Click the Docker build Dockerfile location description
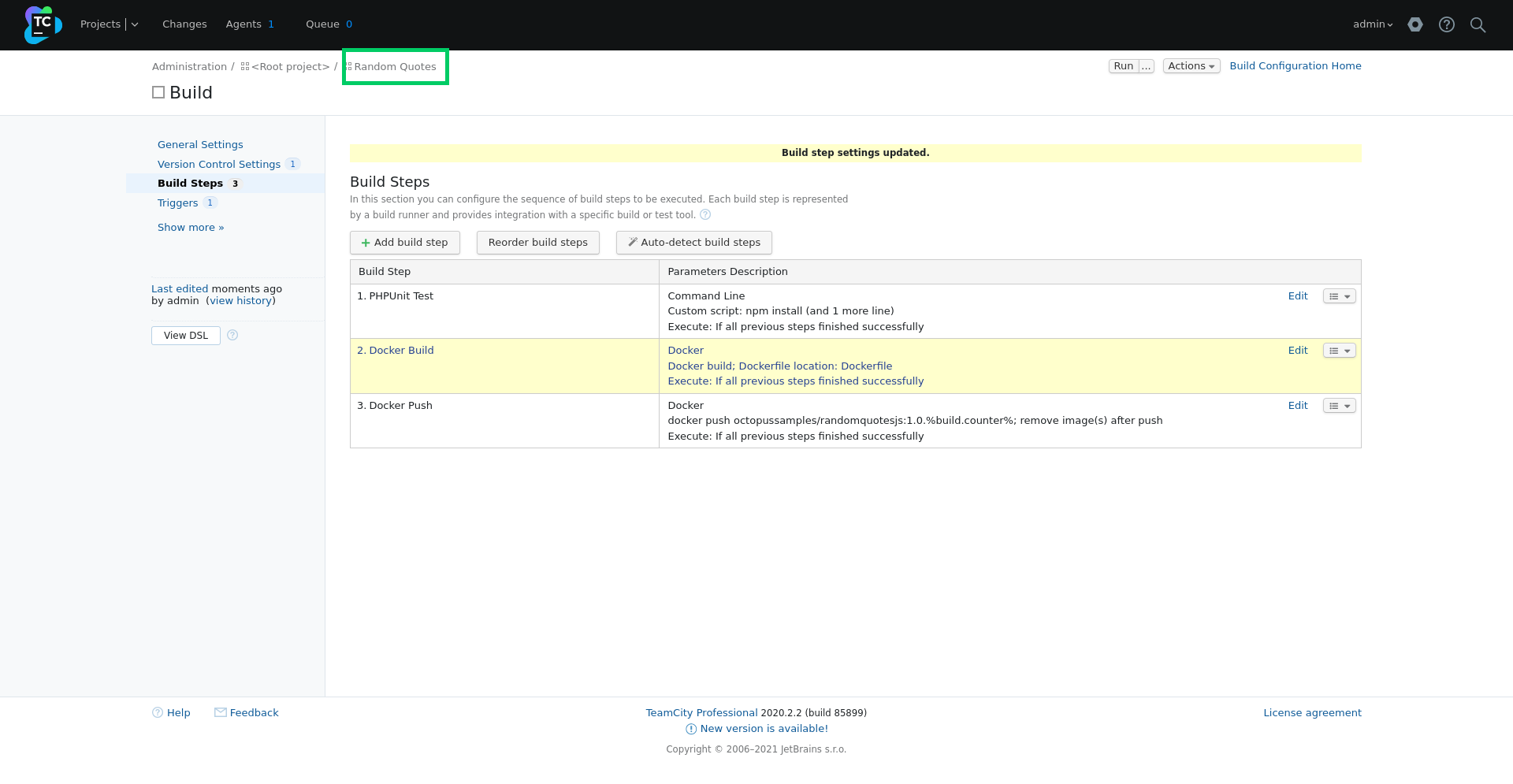The height and width of the screenshot is (784, 1513). click(780, 366)
